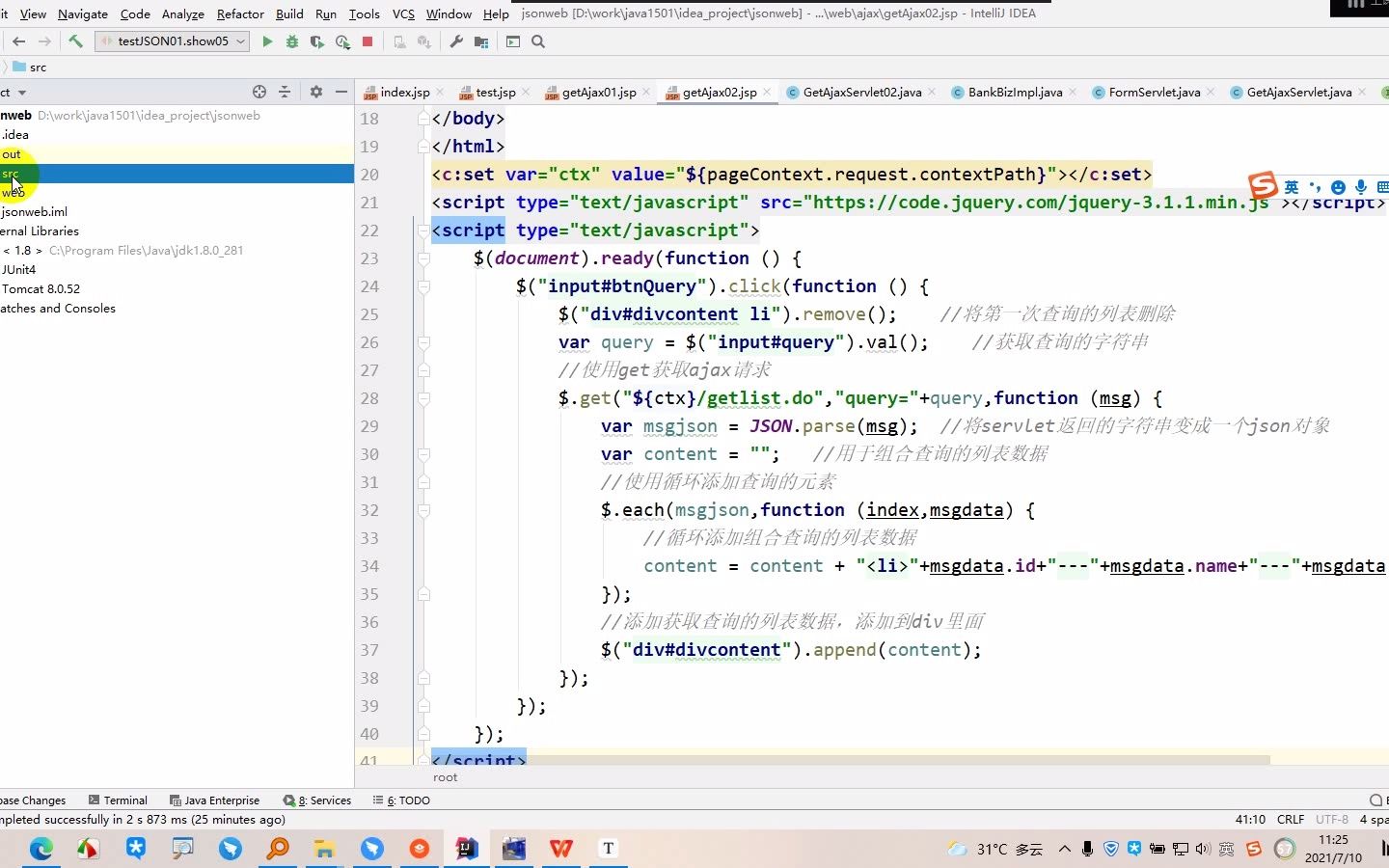Viewport: 1389px width, 868px height.
Task: Collapse all in project panel
Action: tap(285, 92)
